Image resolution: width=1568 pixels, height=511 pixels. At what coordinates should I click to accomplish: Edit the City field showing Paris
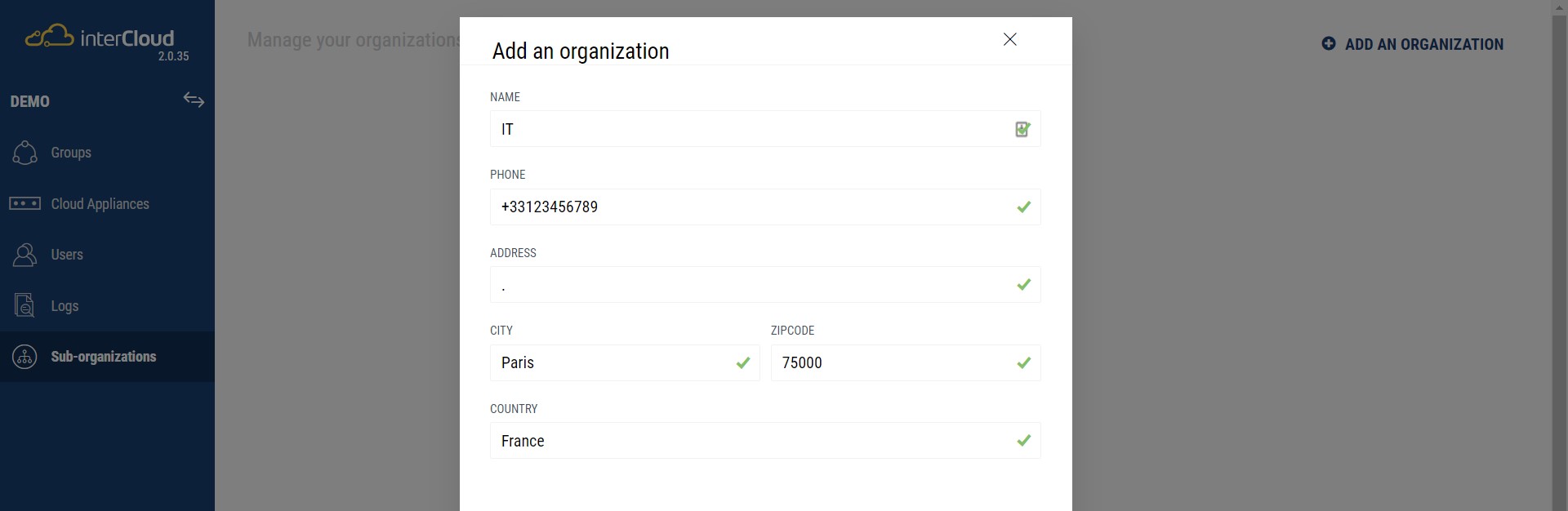612,363
